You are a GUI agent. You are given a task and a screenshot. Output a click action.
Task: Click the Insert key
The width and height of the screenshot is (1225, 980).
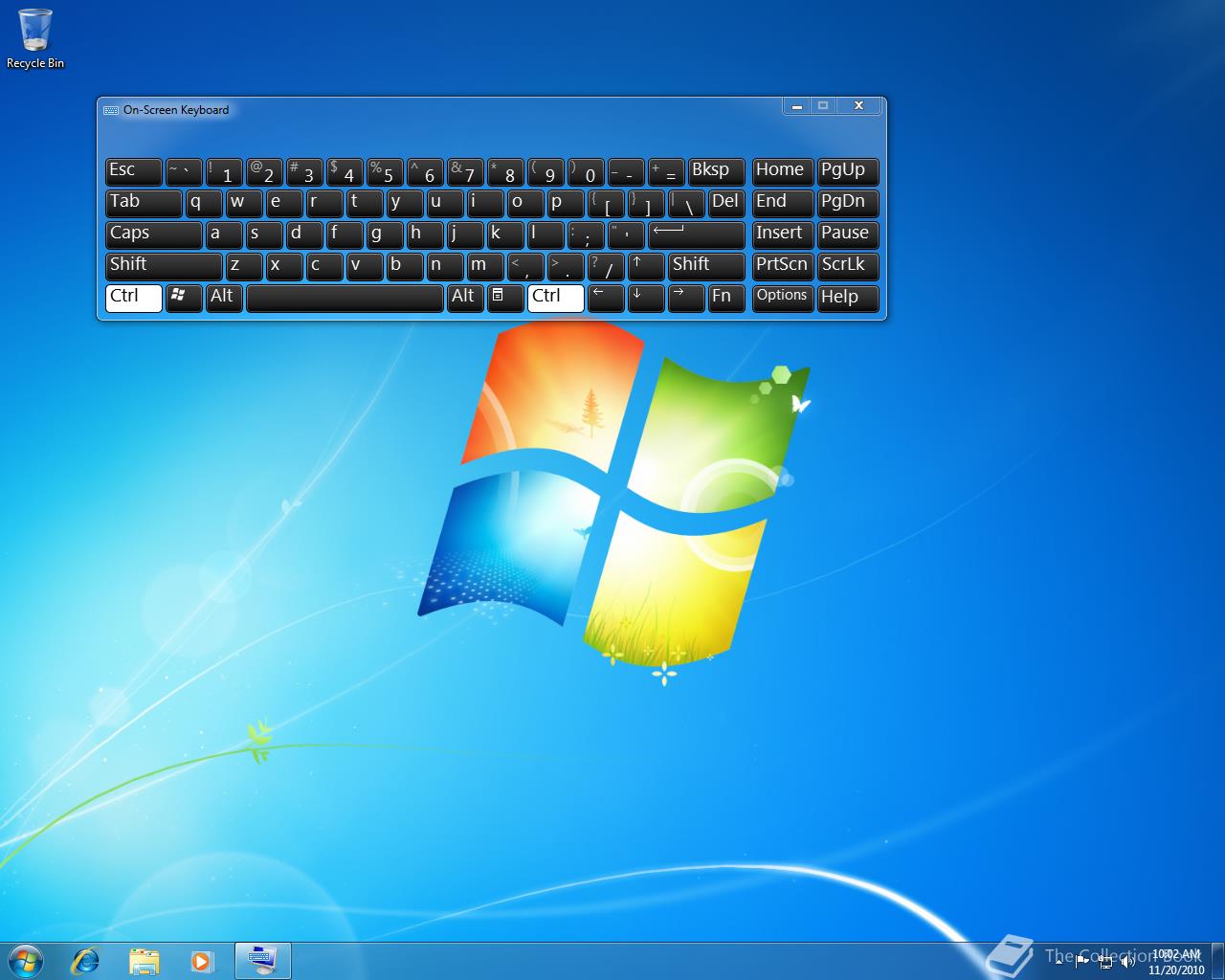783,234
